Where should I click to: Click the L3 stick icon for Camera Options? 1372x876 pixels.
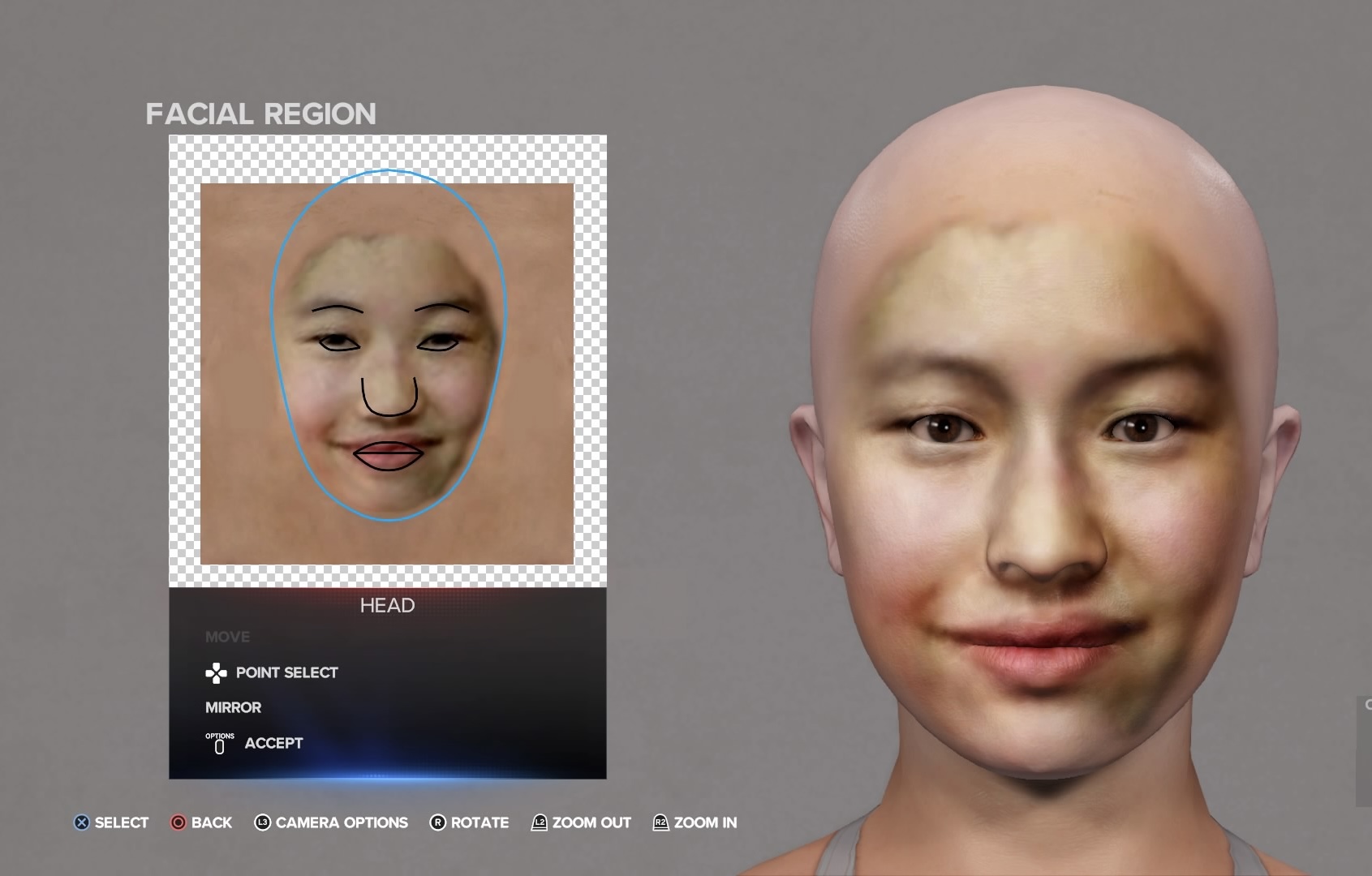[262, 822]
